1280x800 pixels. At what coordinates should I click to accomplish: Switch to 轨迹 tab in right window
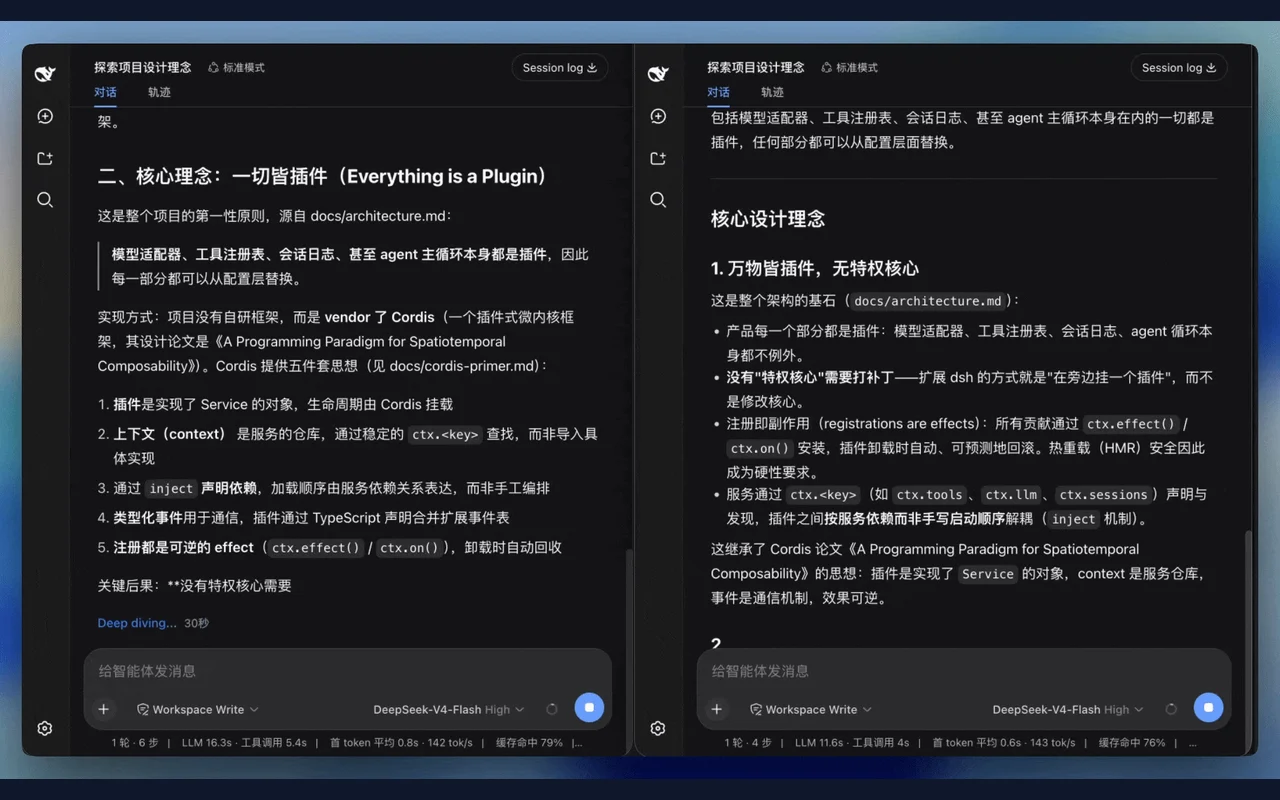[772, 92]
